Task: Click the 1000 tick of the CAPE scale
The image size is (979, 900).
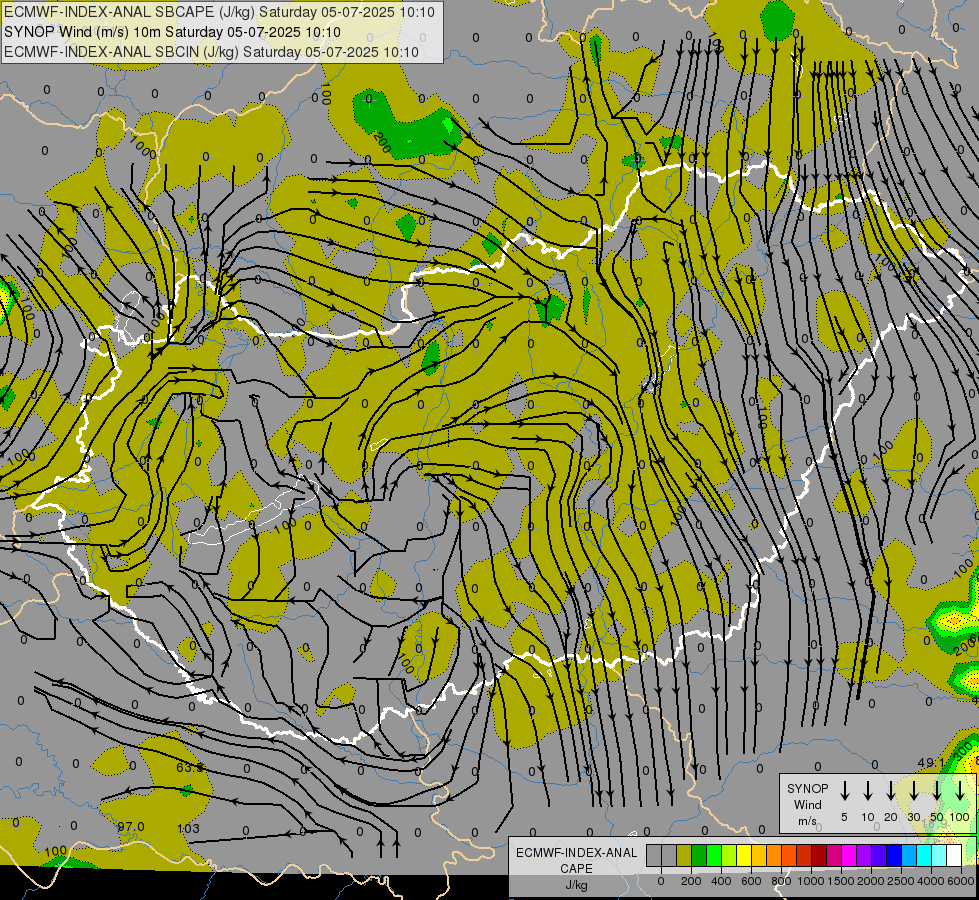Action: pyautogui.click(x=811, y=881)
